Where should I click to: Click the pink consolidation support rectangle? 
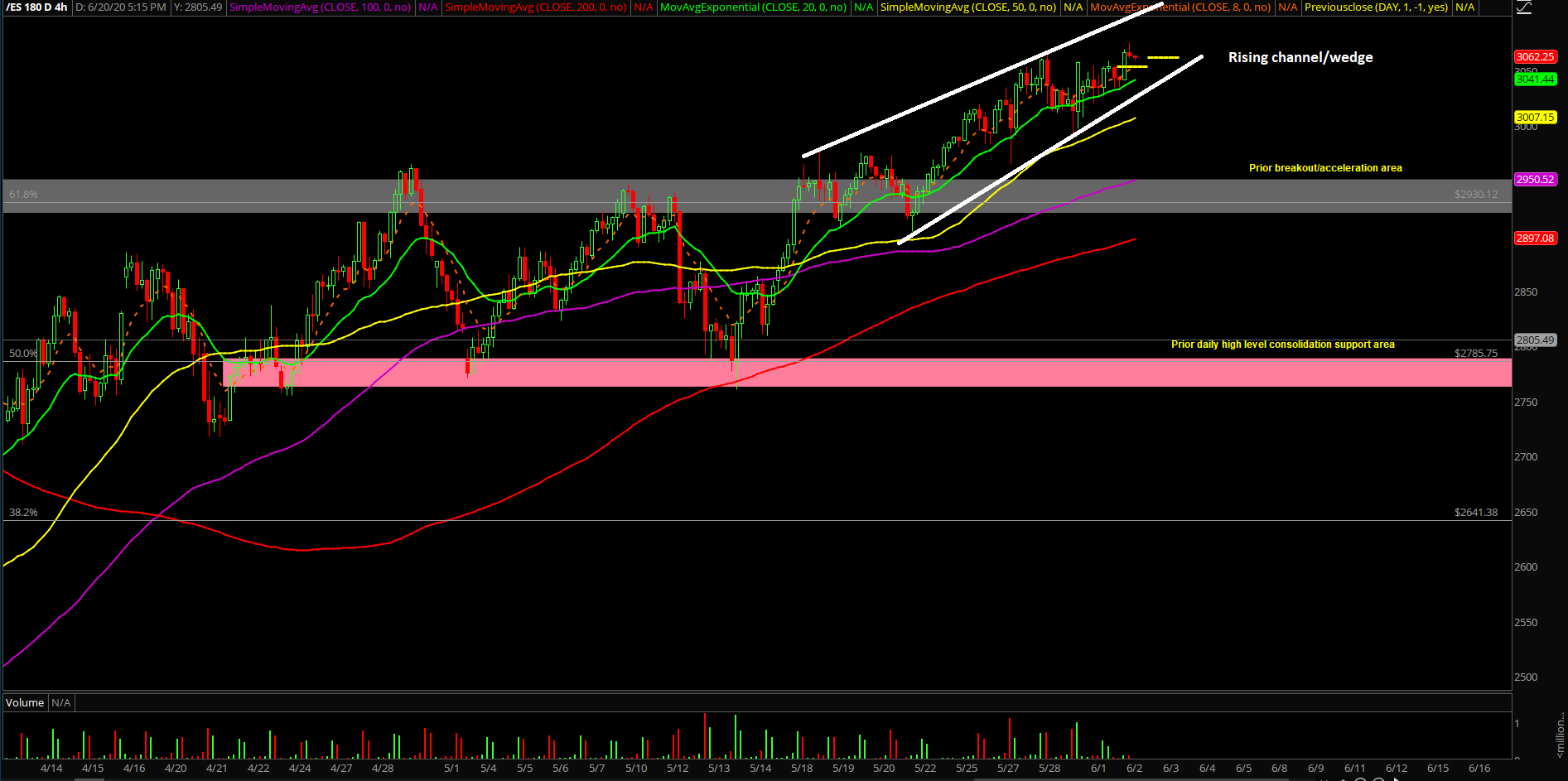coord(828,373)
